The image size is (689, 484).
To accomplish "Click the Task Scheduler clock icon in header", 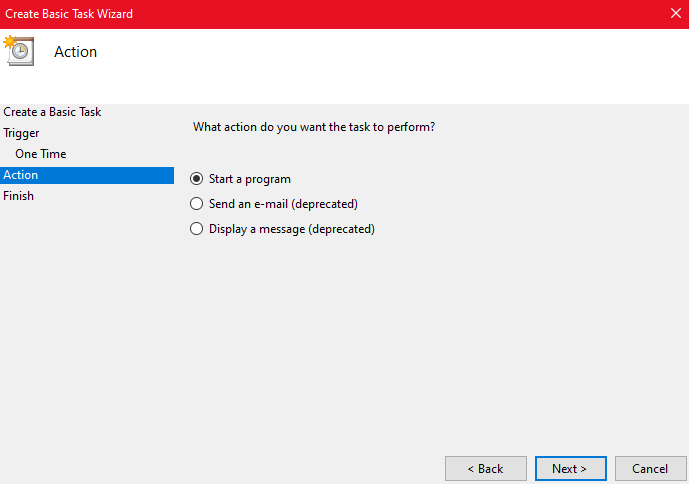I will (19, 50).
